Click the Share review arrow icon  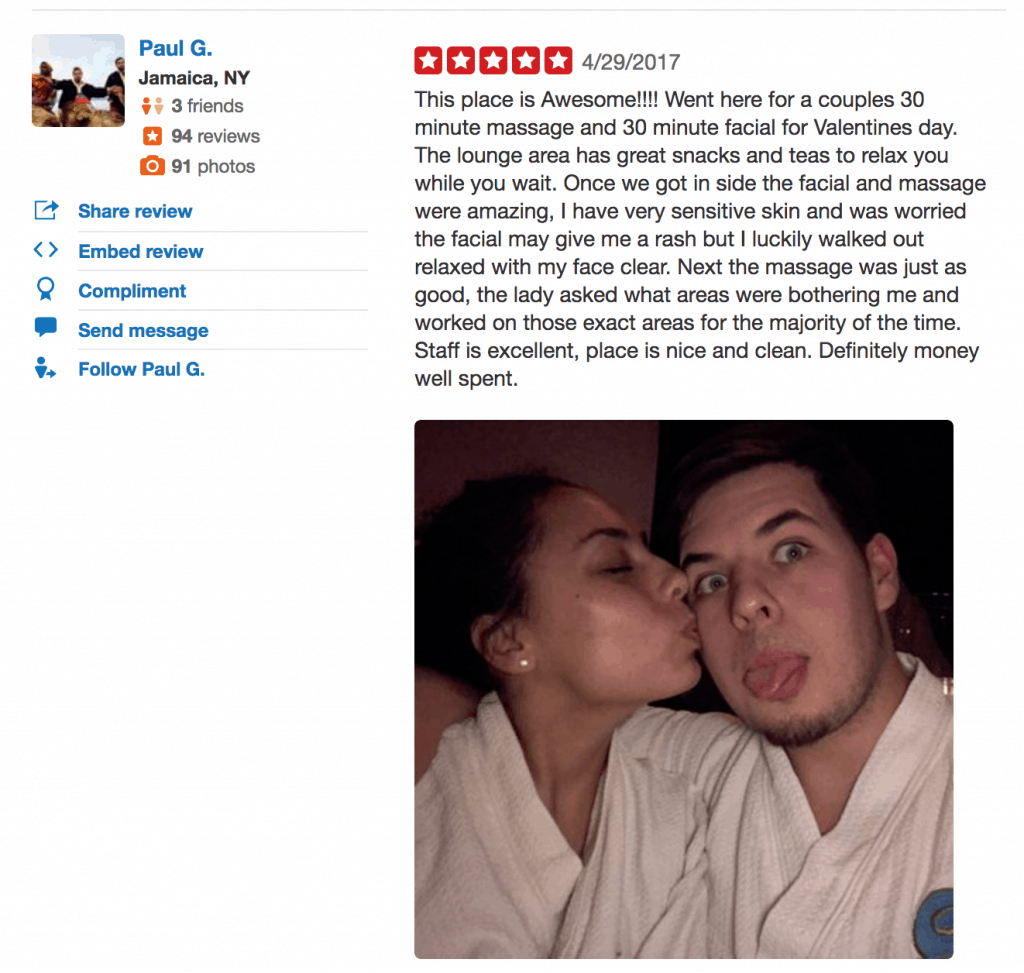pyautogui.click(x=46, y=210)
